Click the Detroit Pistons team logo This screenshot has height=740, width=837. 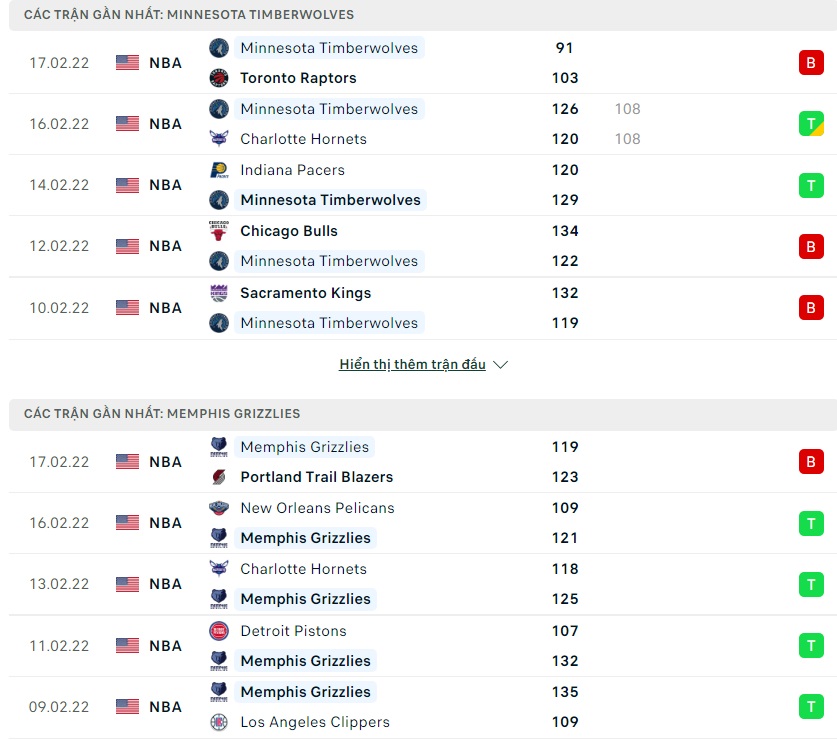[x=219, y=631]
